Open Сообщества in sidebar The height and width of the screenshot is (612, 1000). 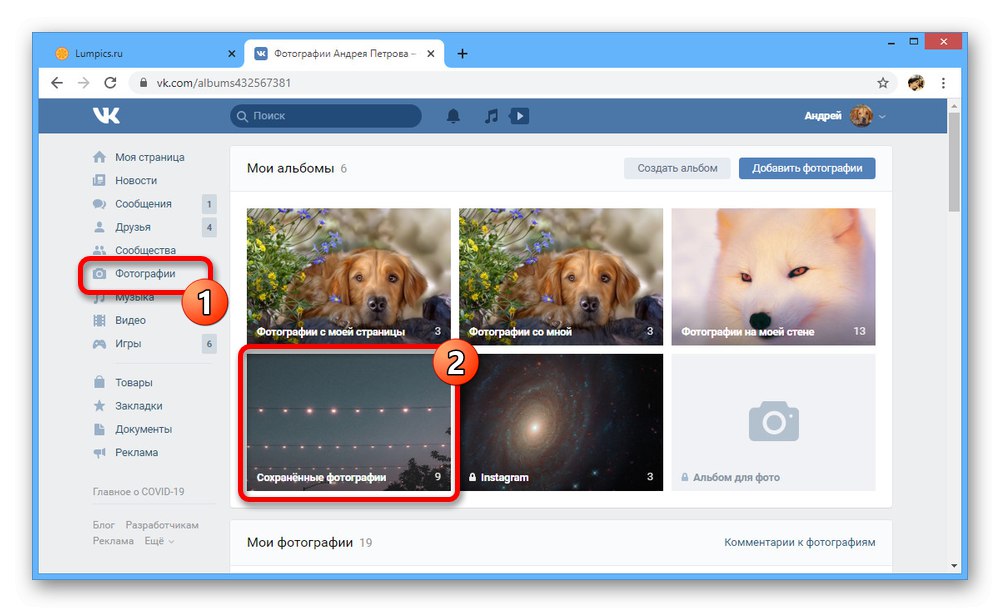tap(145, 251)
